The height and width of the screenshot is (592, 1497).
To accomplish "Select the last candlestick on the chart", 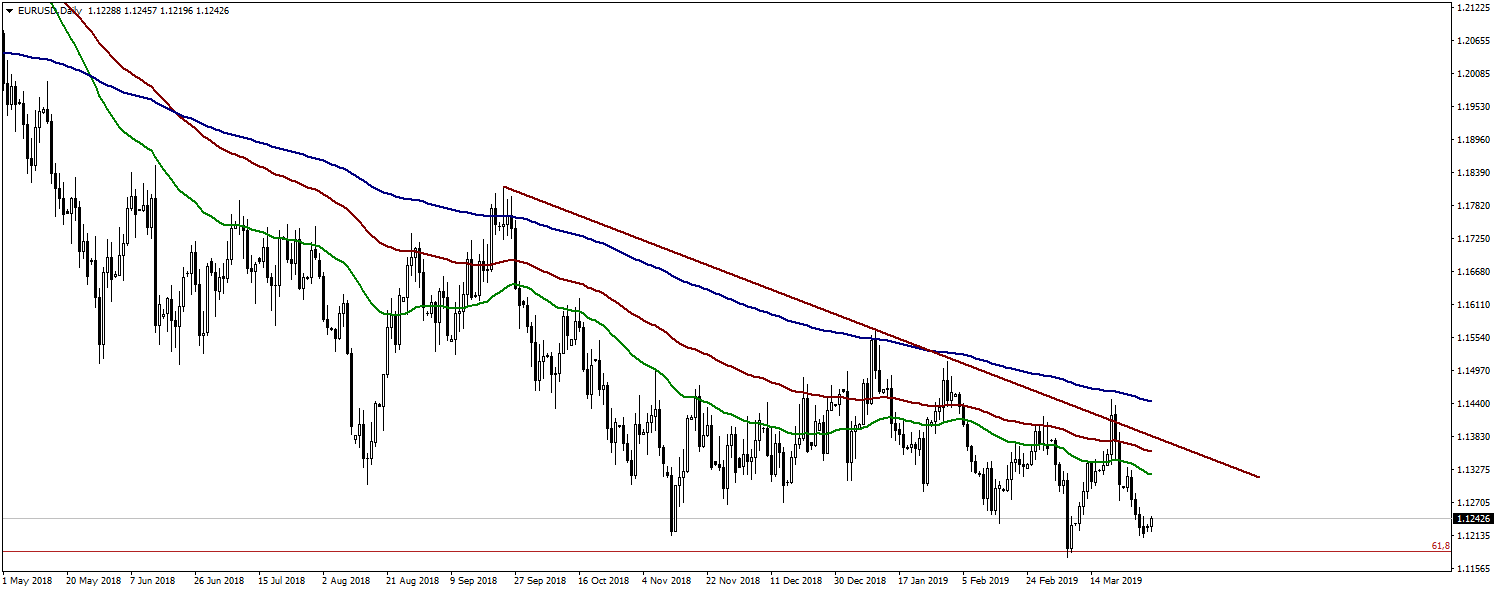I will pos(1152,522).
